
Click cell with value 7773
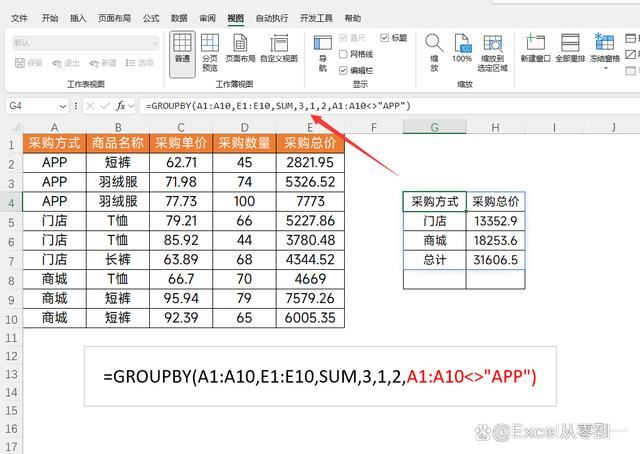[310, 201]
